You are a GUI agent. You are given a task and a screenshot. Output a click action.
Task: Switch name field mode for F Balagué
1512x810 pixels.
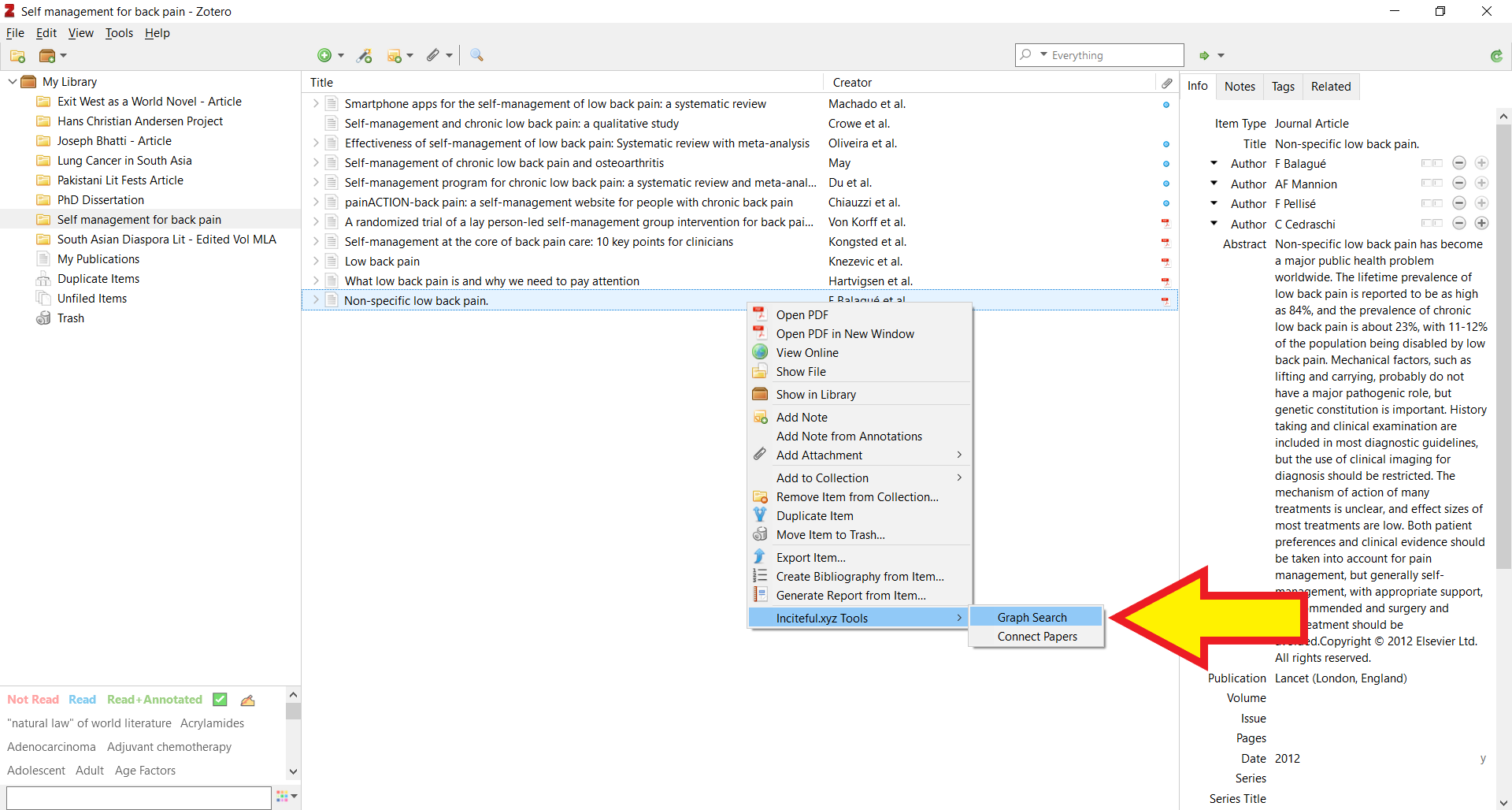point(1432,163)
